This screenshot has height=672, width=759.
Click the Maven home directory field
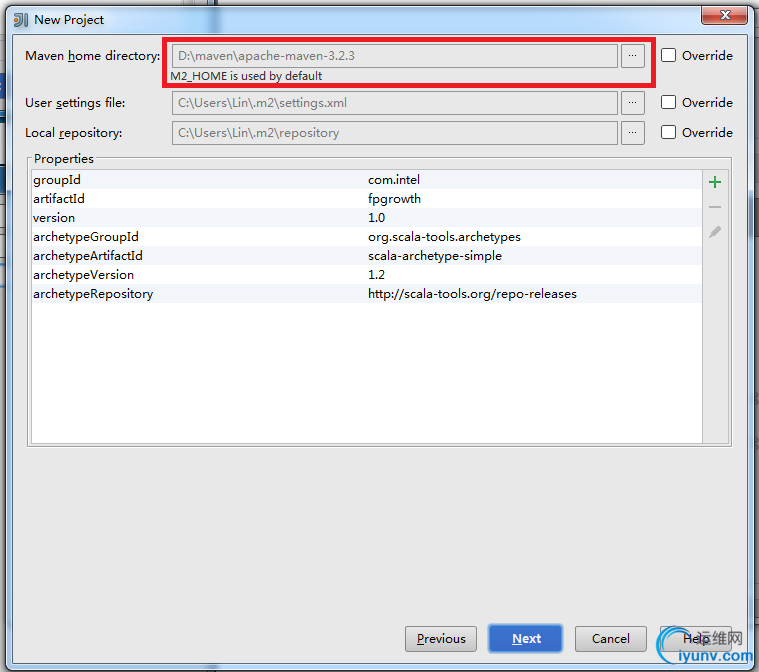tap(395, 56)
